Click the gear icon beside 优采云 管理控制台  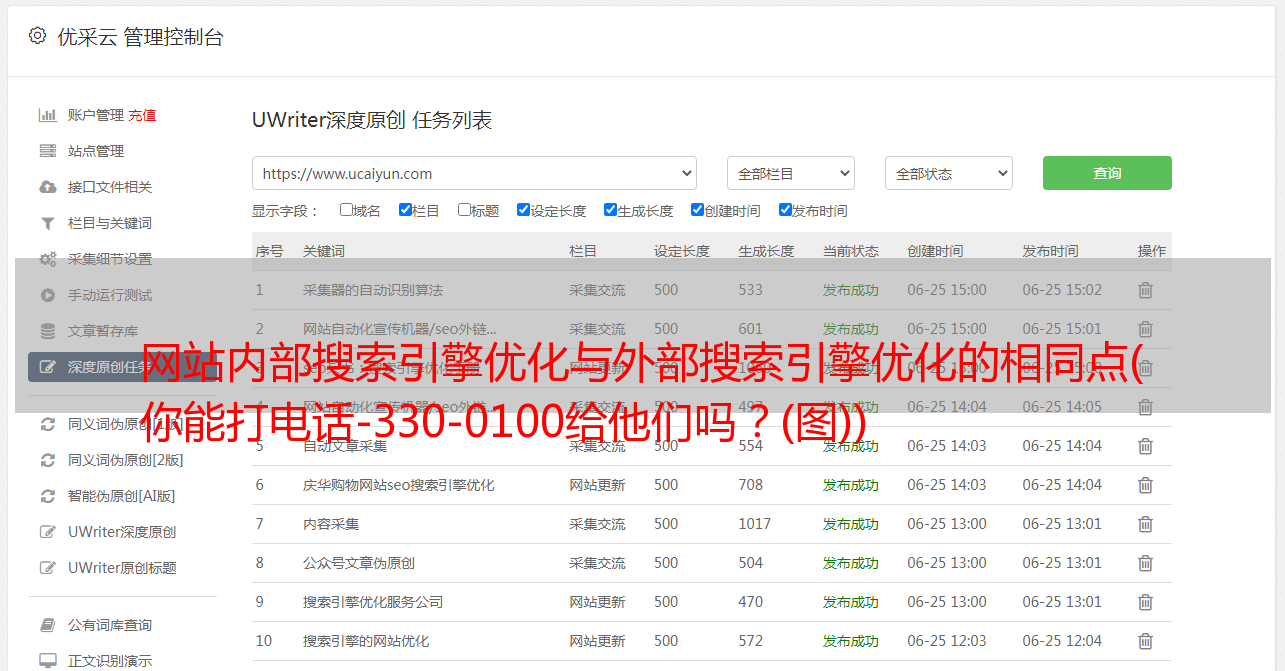37,36
